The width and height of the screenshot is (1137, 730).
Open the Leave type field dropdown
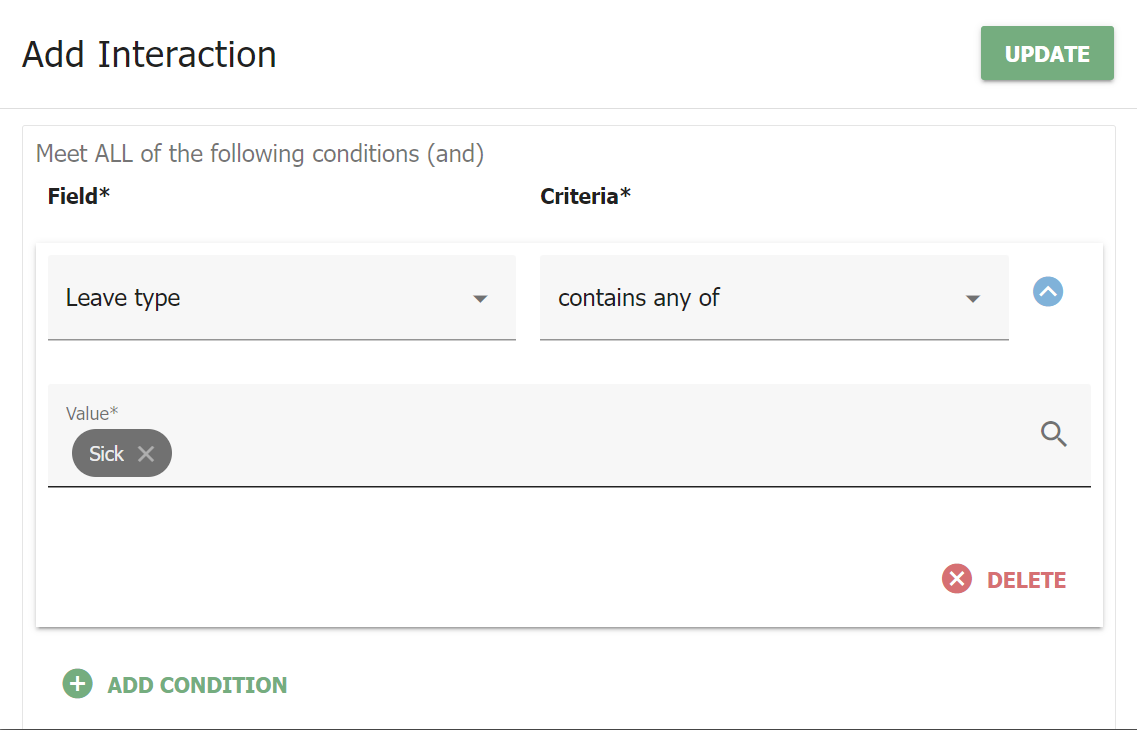[x=260, y=298]
